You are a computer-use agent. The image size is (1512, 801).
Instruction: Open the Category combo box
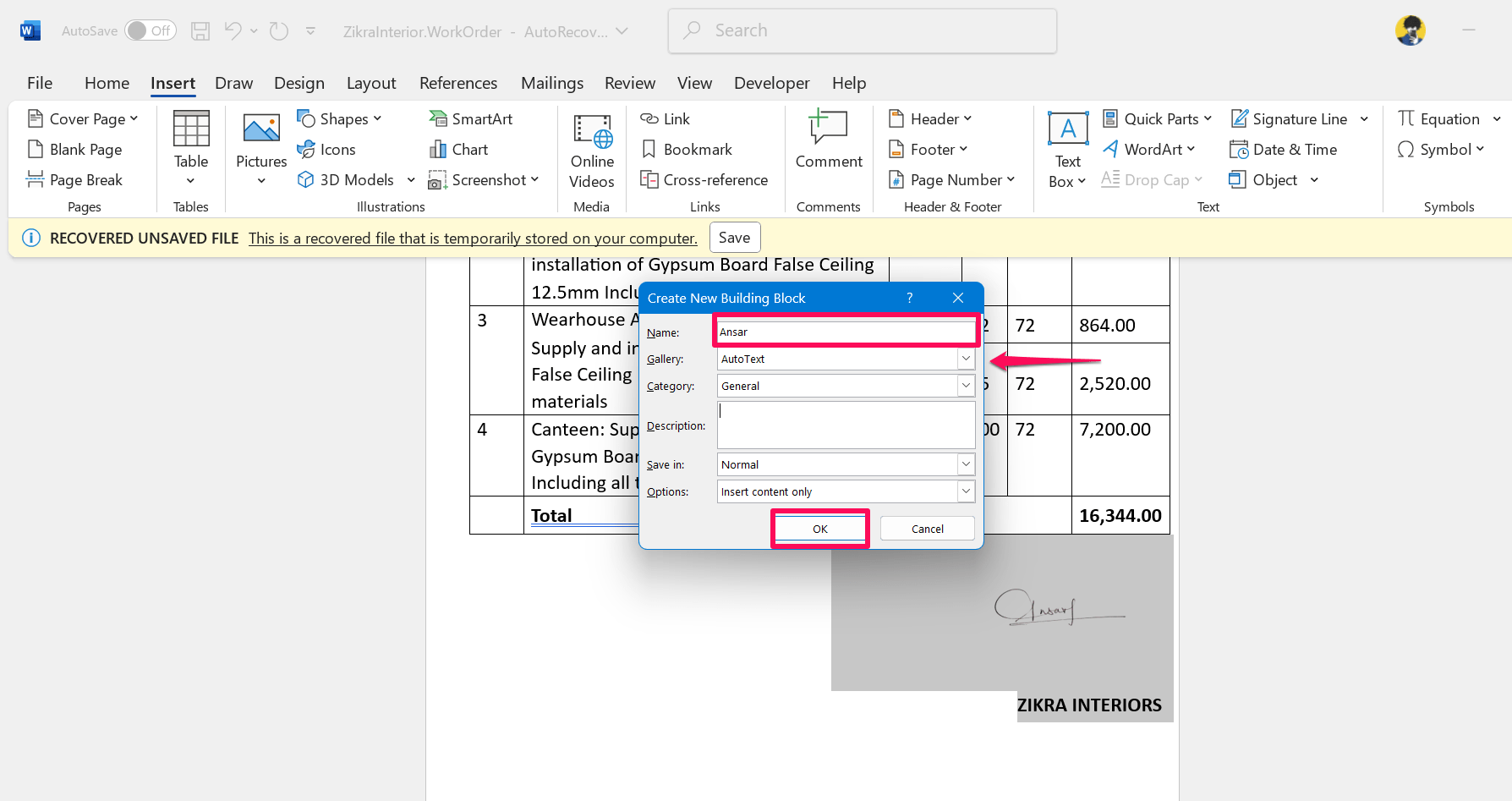pyautogui.click(x=966, y=387)
